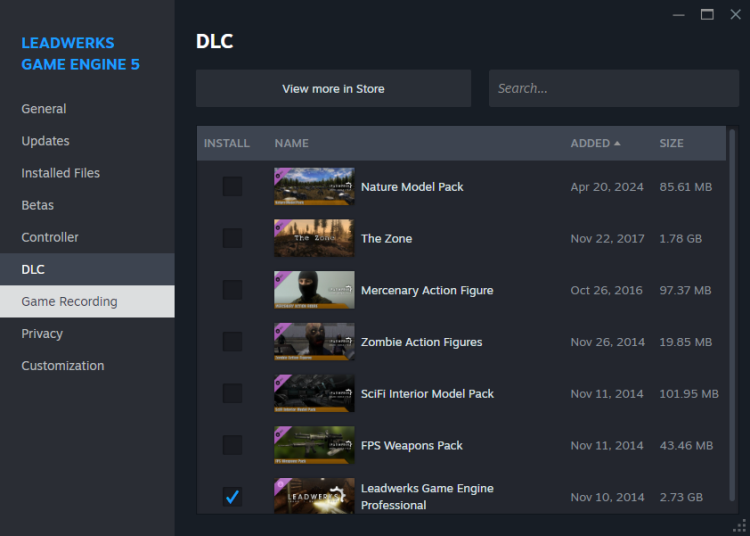Click the Mercenary Action Figure thumbnail
The height and width of the screenshot is (536, 750).
point(314,290)
